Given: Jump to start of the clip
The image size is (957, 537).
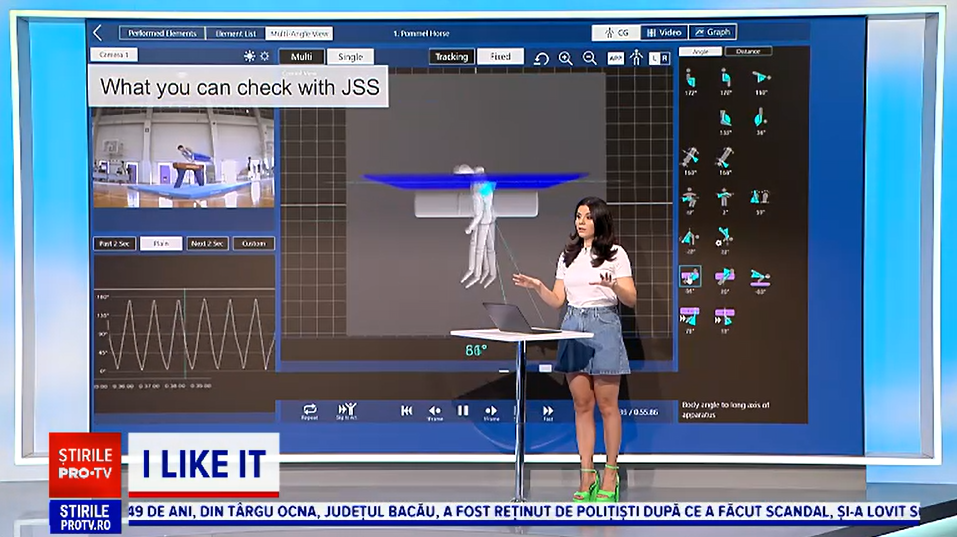Looking at the screenshot, I should click(x=406, y=411).
